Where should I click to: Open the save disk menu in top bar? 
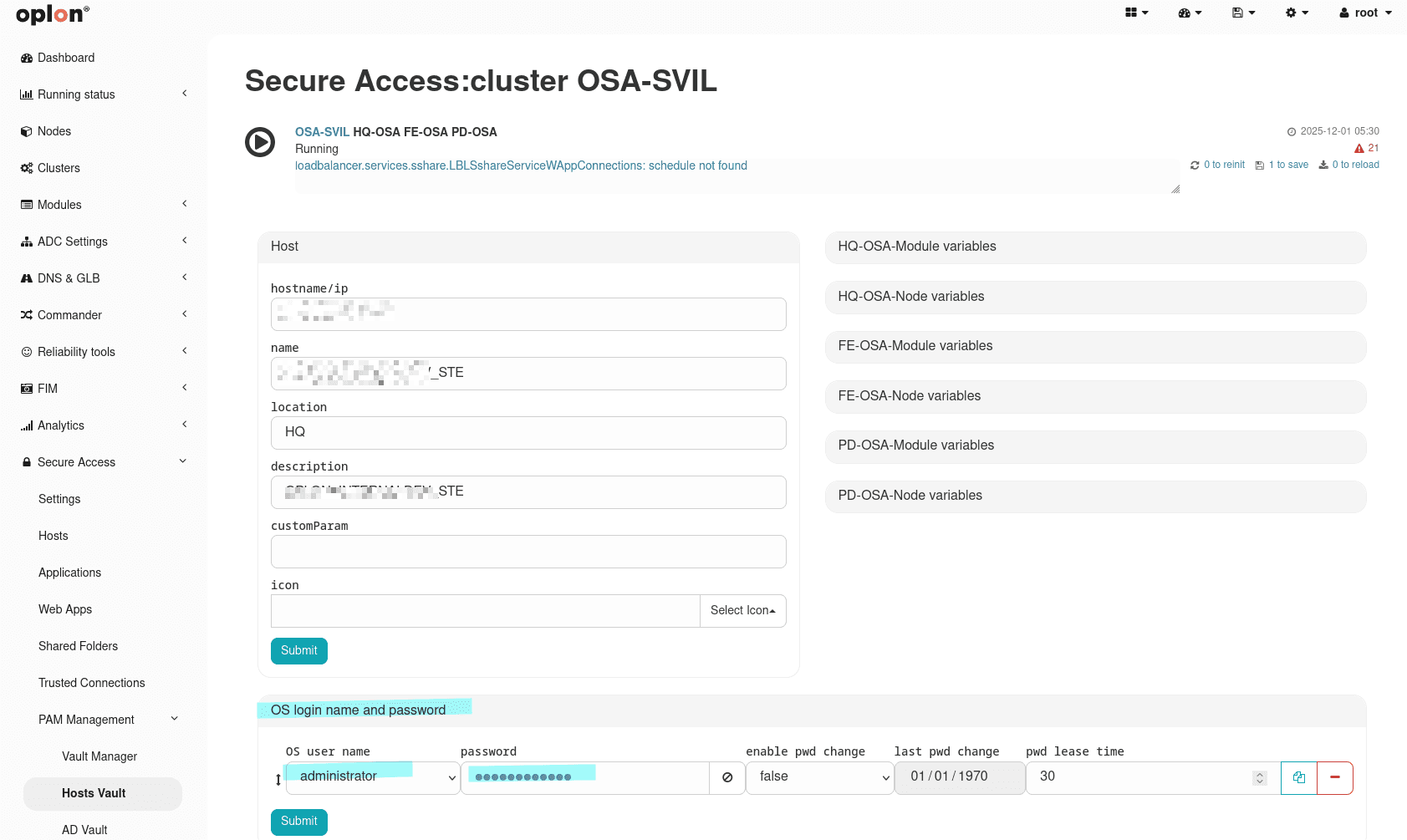[x=1243, y=13]
